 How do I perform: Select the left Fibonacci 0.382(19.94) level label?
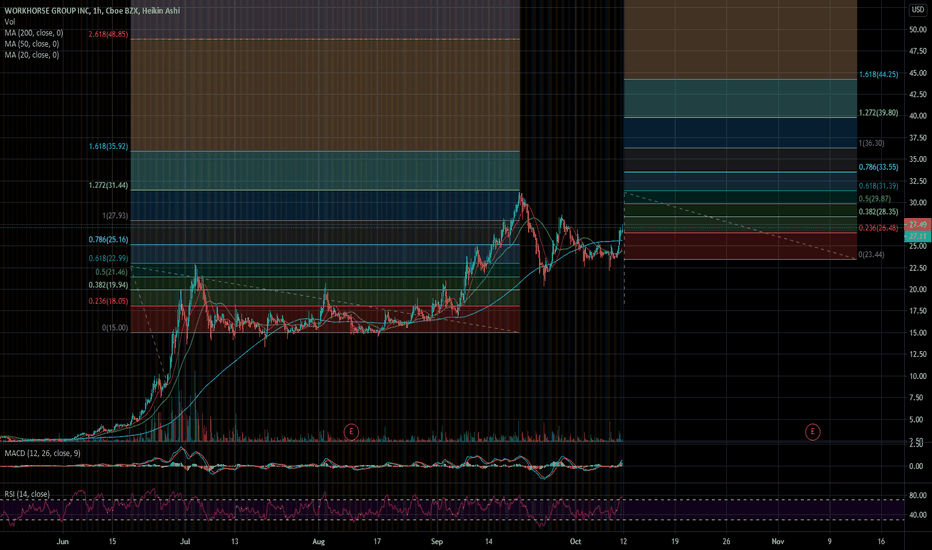click(x=108, y=285)
